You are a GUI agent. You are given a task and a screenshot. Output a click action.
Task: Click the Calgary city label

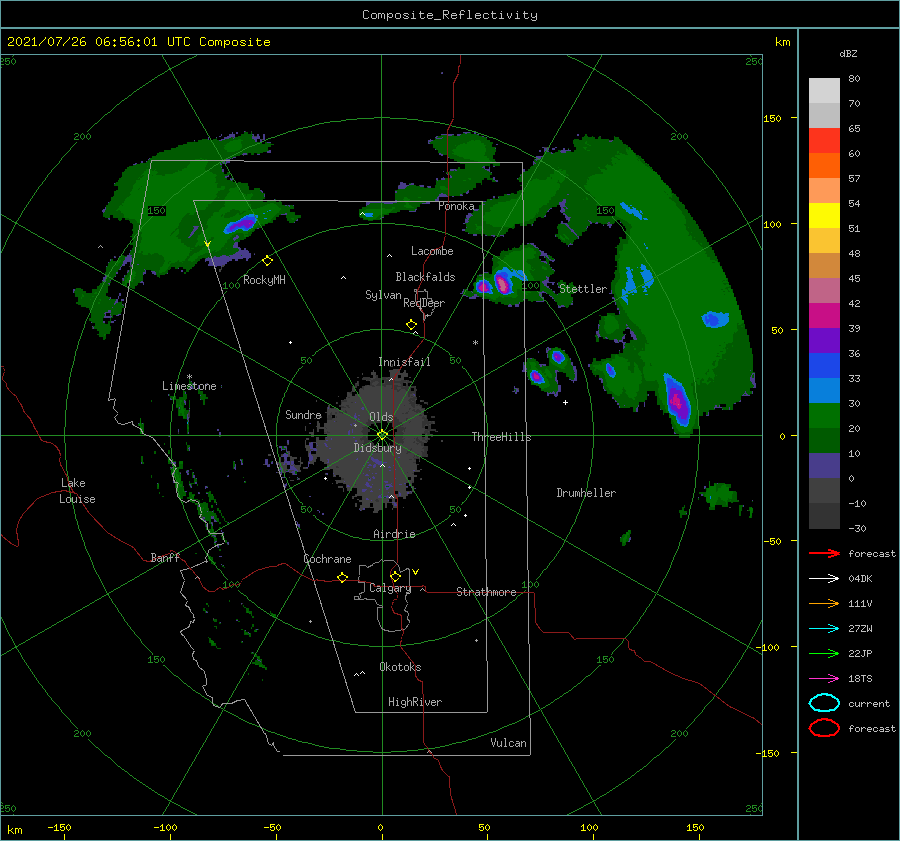[x=390, y=588]
